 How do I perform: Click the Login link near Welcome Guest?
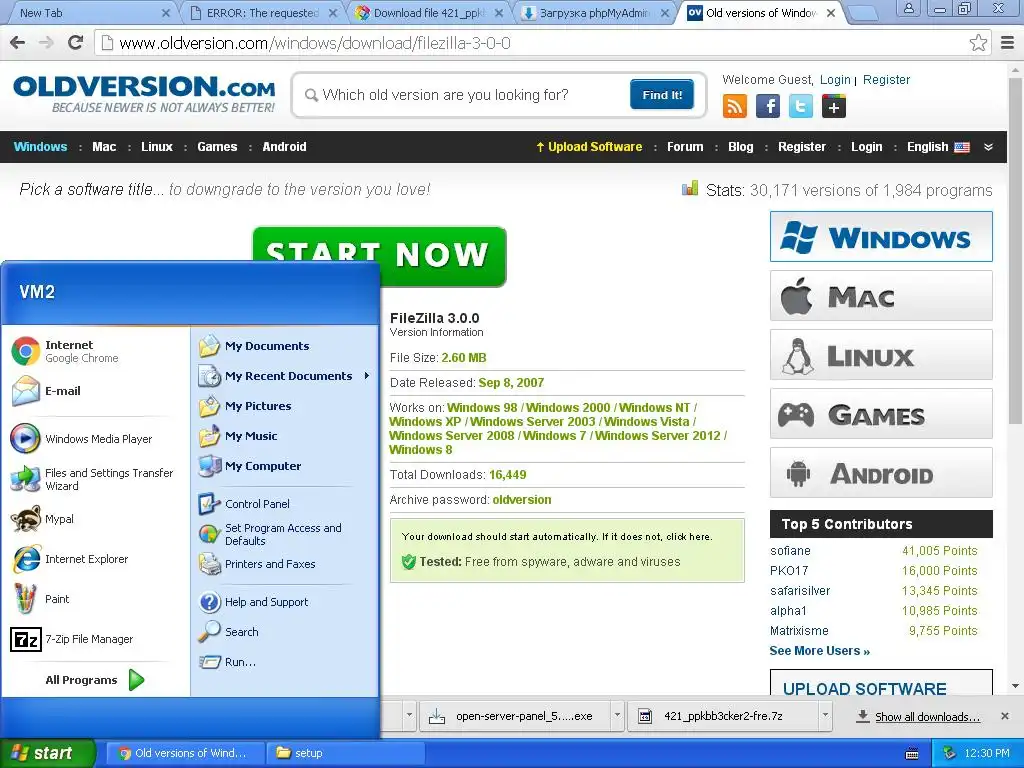[x=835, y=80]
